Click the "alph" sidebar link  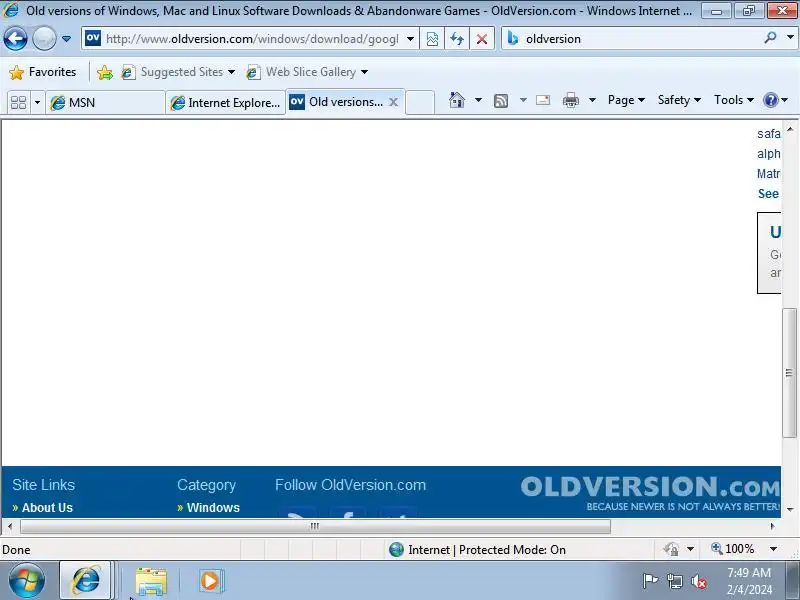pos(768,154)
